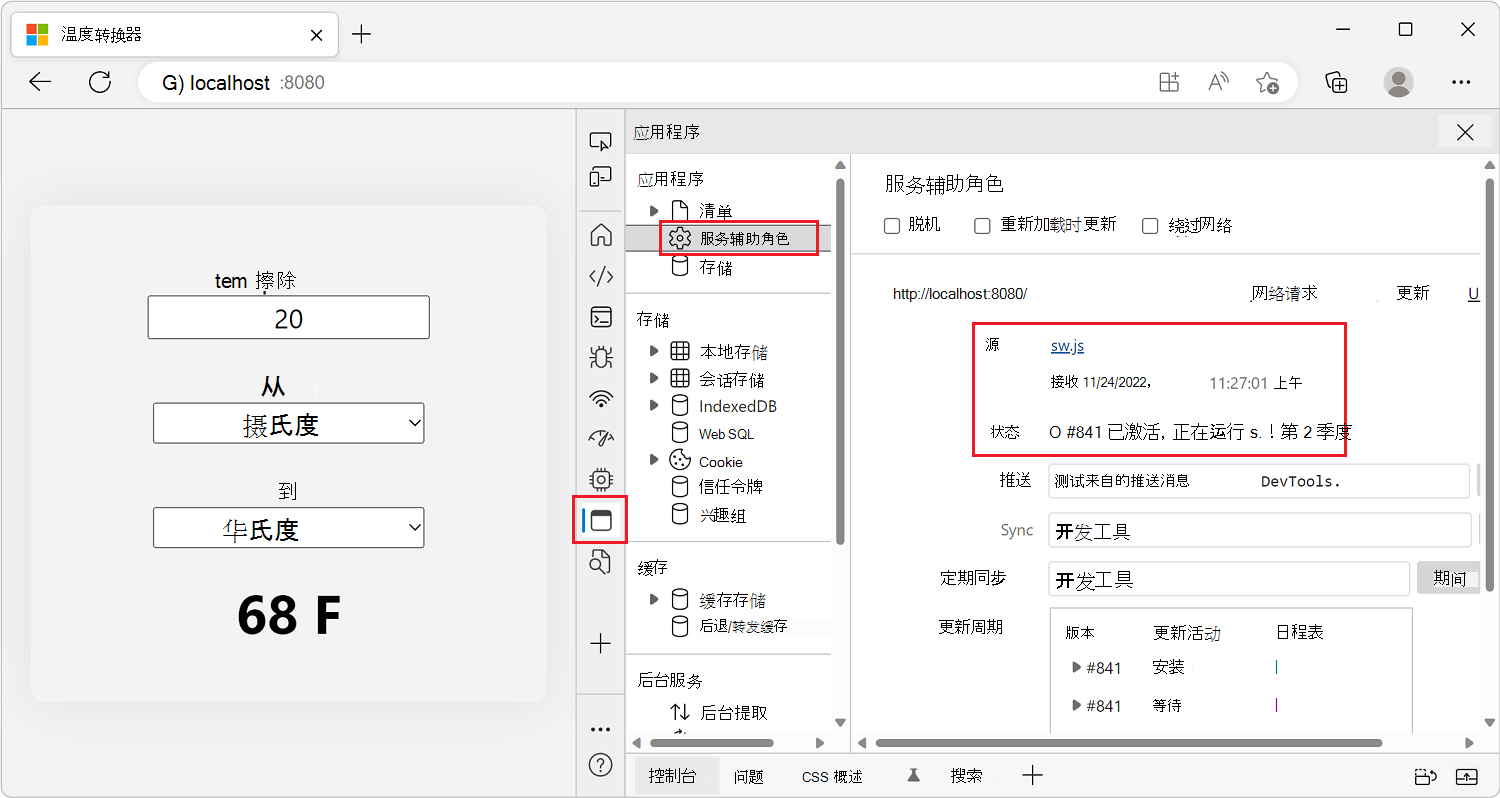Open the Welcome home tool icon
The image size is (1500, 798).
600,235
